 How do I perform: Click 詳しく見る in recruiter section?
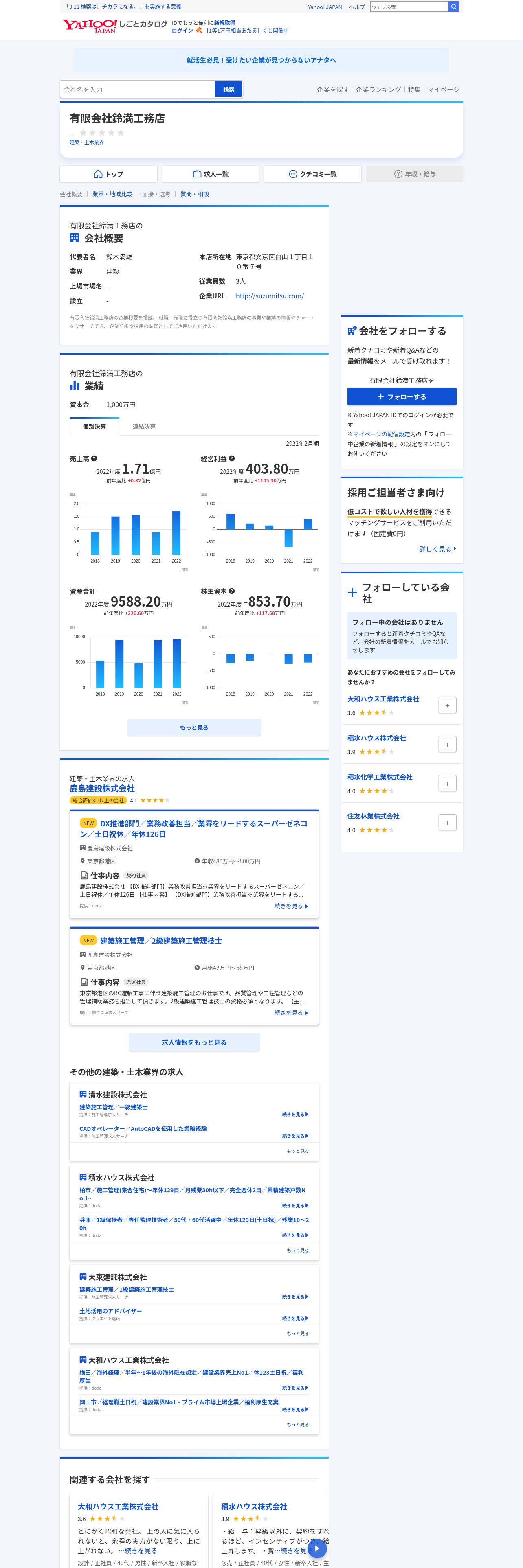[x=437, y=549]
